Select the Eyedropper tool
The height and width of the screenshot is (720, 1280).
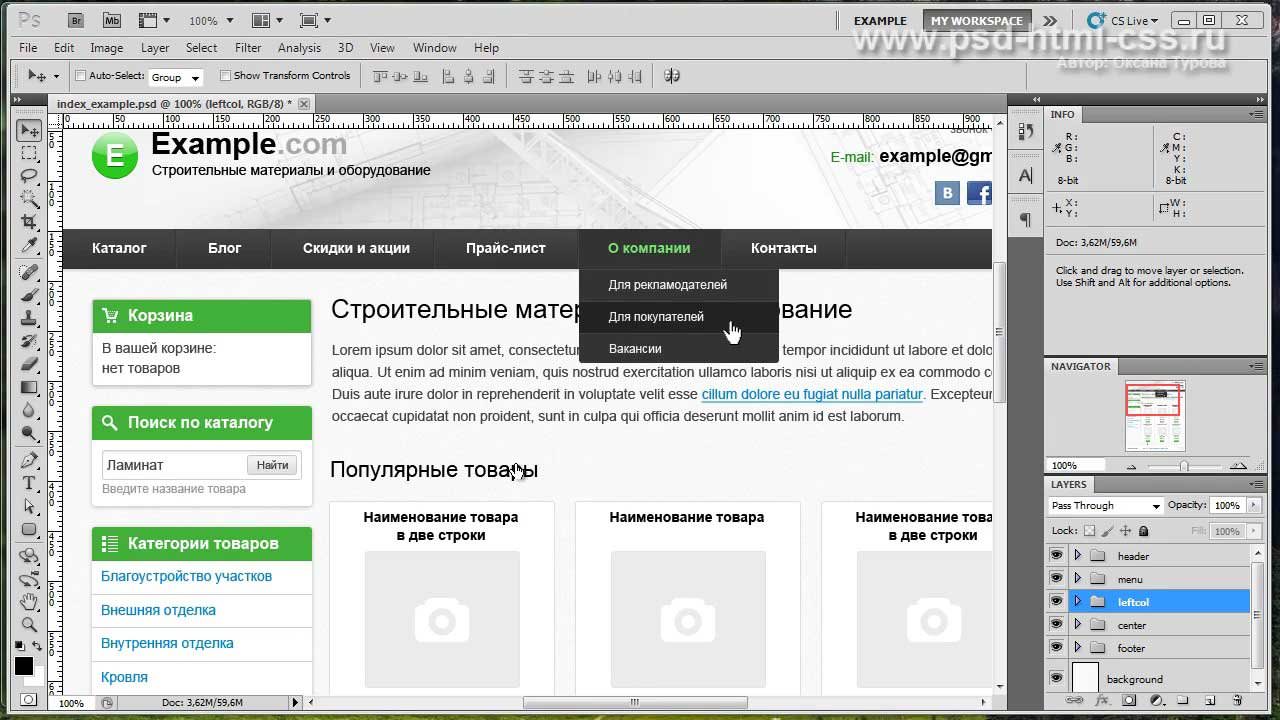29,245
